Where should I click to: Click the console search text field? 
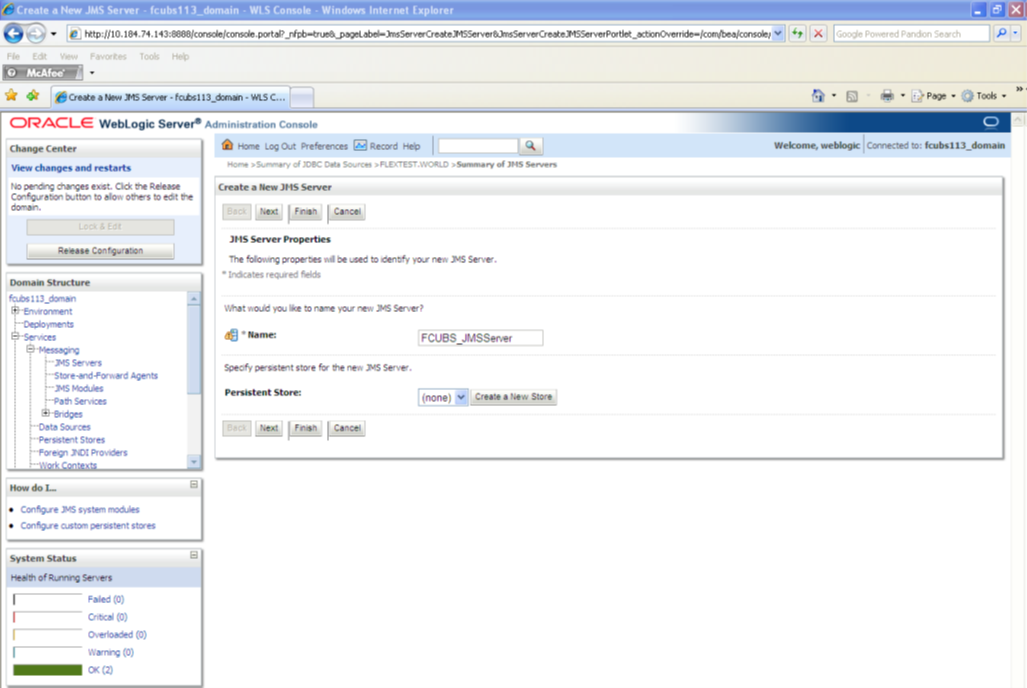pos(477,145)
